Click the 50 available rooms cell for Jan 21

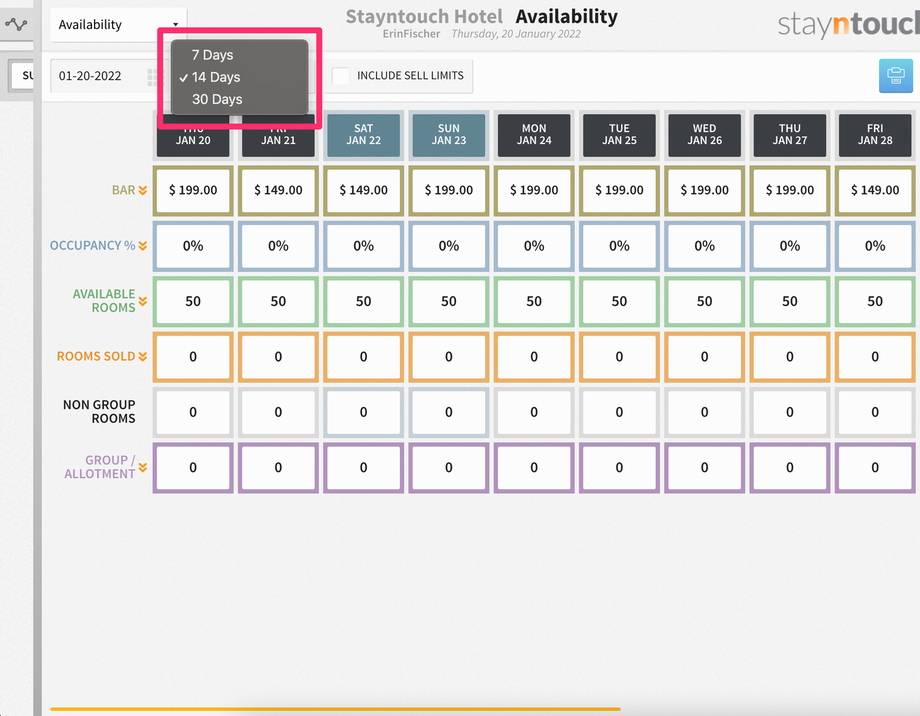tap(278, 302)
